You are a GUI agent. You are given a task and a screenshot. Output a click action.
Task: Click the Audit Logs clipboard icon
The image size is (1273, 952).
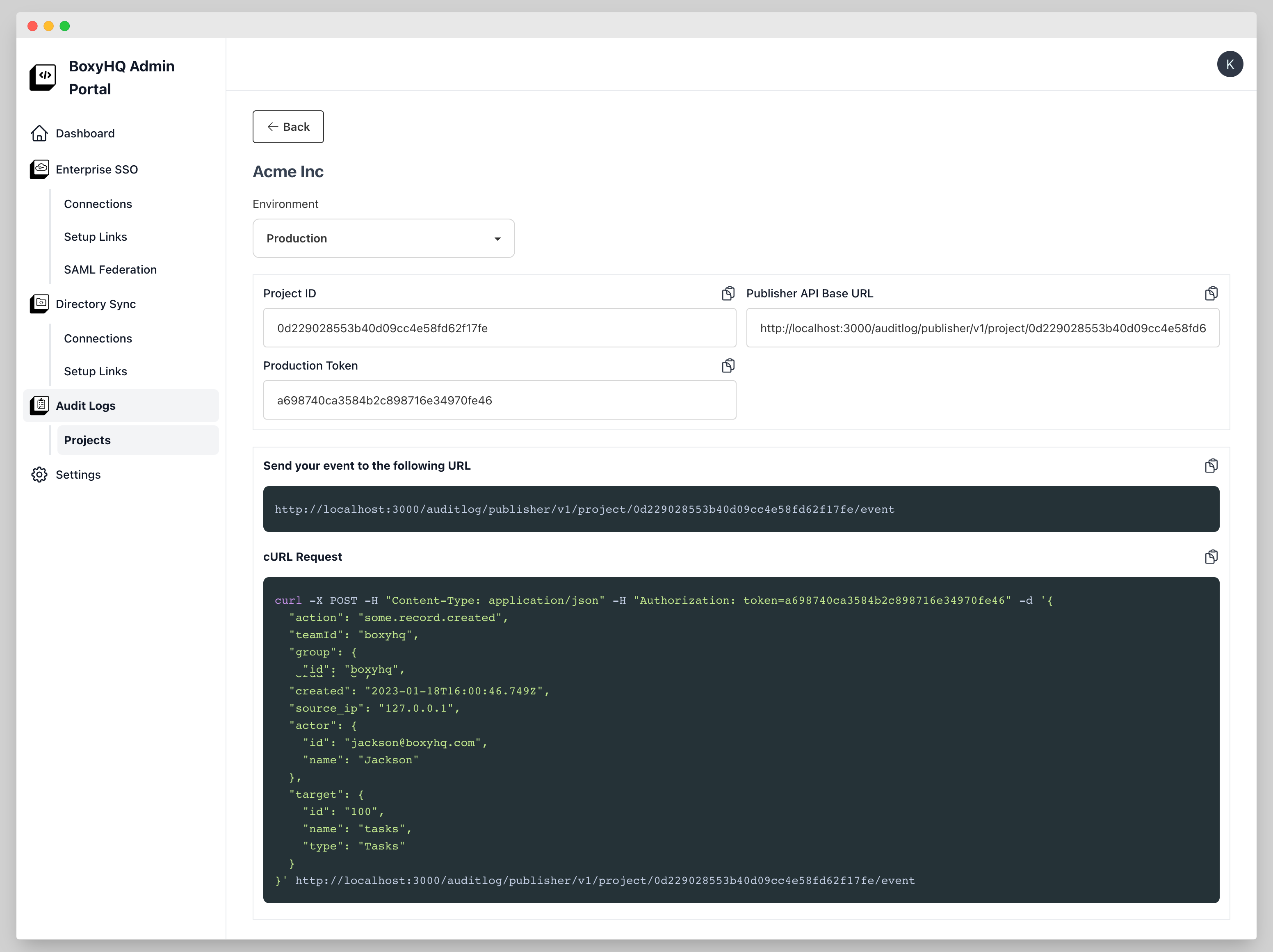(x=40, y=405)
